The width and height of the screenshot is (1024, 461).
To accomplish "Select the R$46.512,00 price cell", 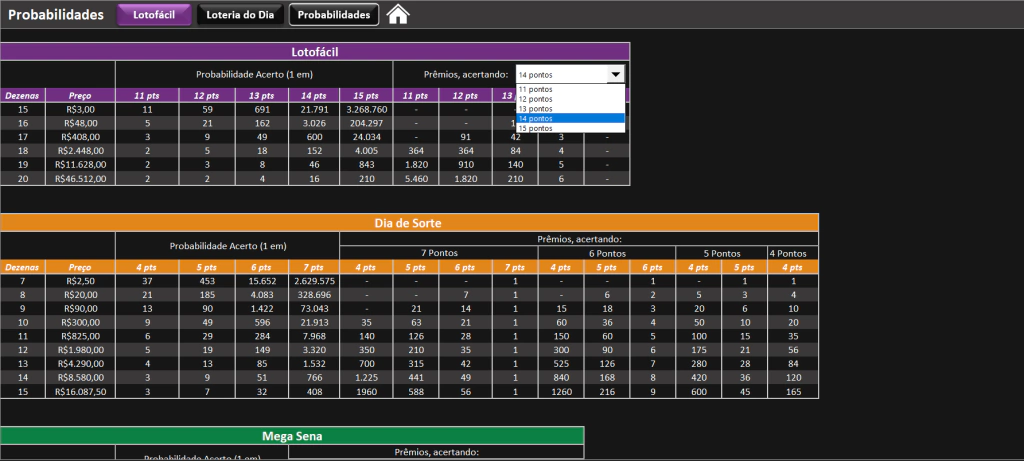I will pyautogui.click(x=80, y=178).
